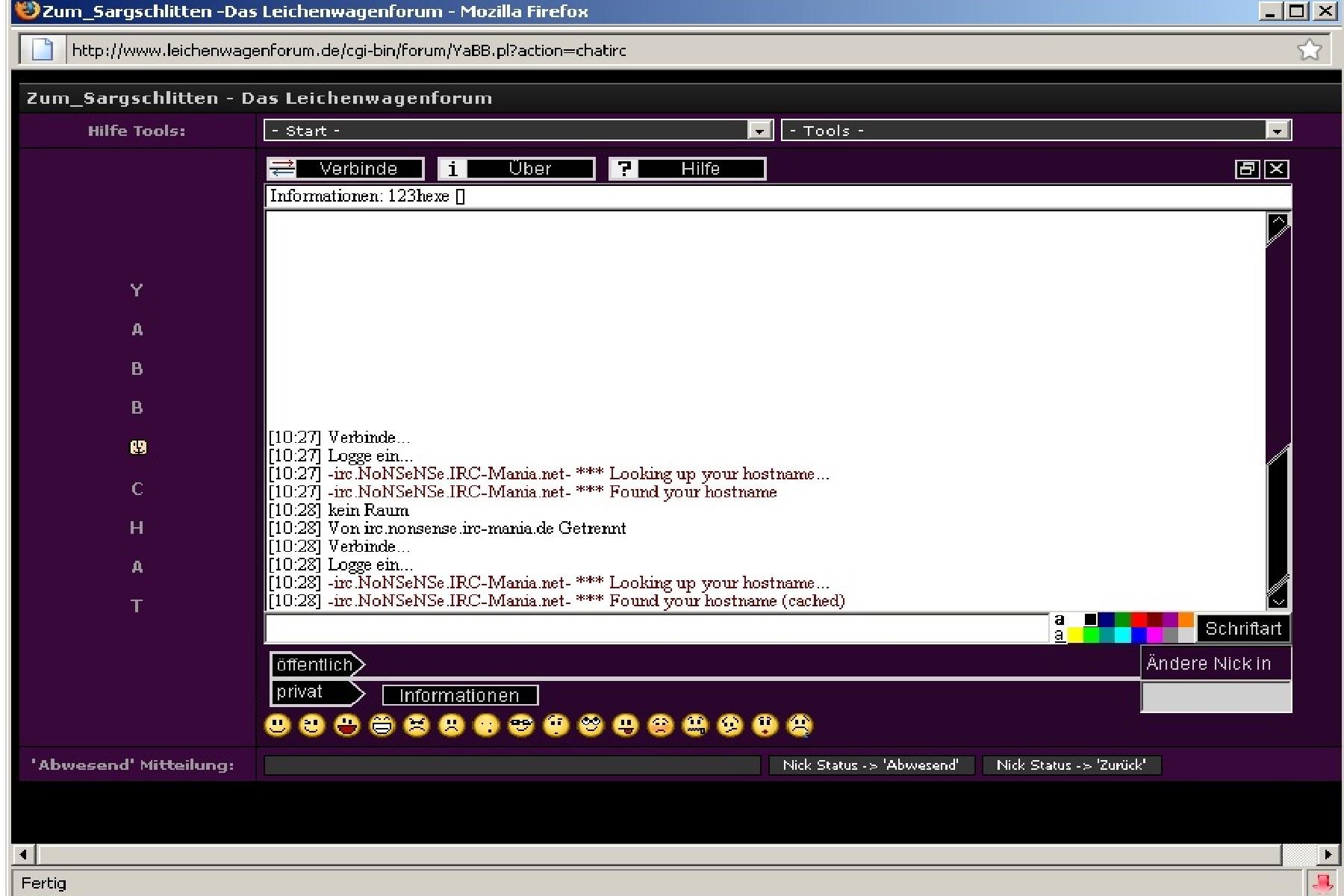The width and height of the screenshot is (1344, 896).
Task: Click the Informationen tab button
Action: (x=460, y=695)
